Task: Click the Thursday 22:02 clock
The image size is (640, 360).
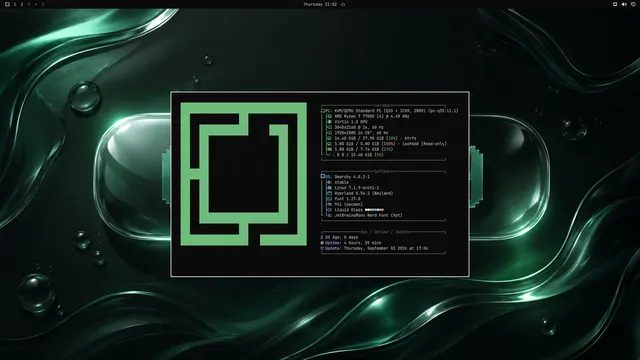Action: point(320,4)
